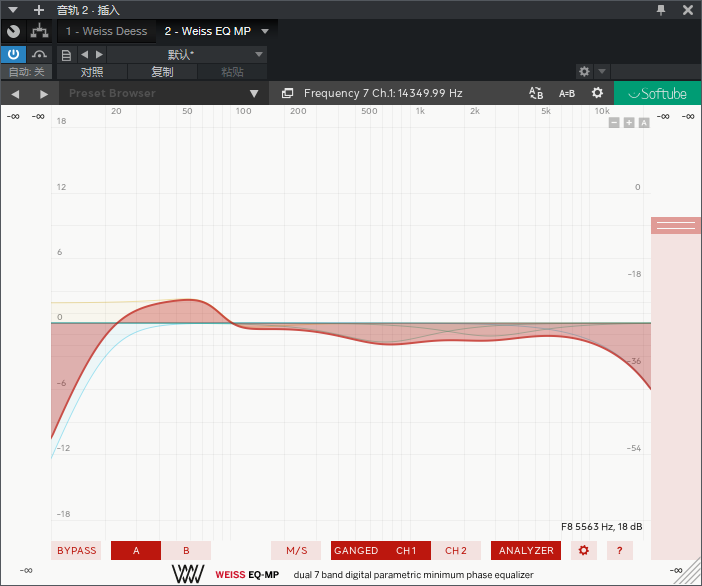Screen dimensions: 702x586
Task: Click the 粘贴 paste button
Action: [x=232, y=72]
